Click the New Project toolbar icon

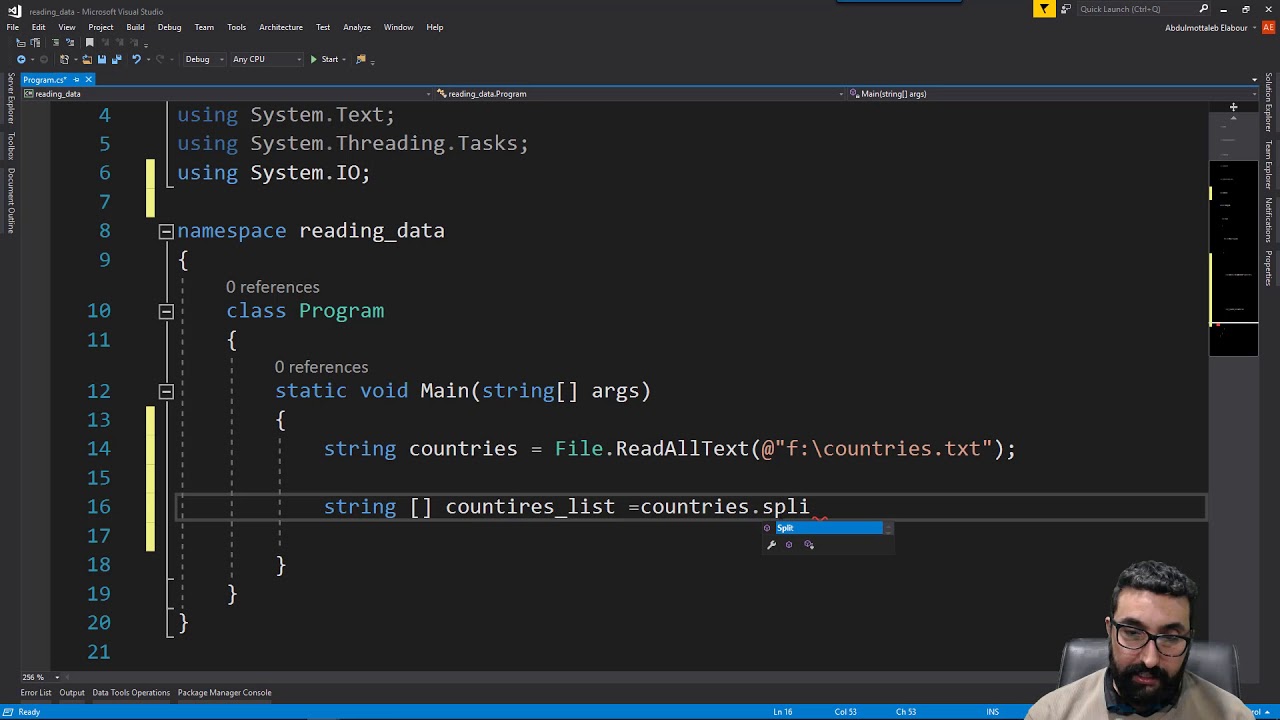click(x=64, y=59)
